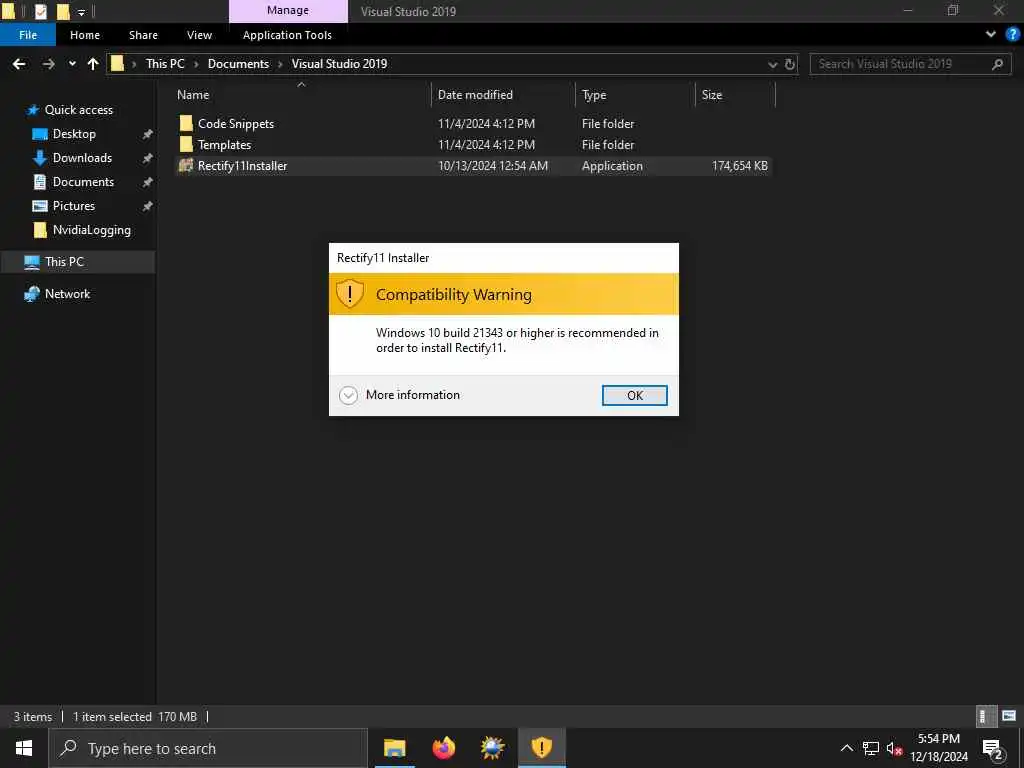Click the taskbar search box
This screenshot has width=1024, height=768.
208,748
